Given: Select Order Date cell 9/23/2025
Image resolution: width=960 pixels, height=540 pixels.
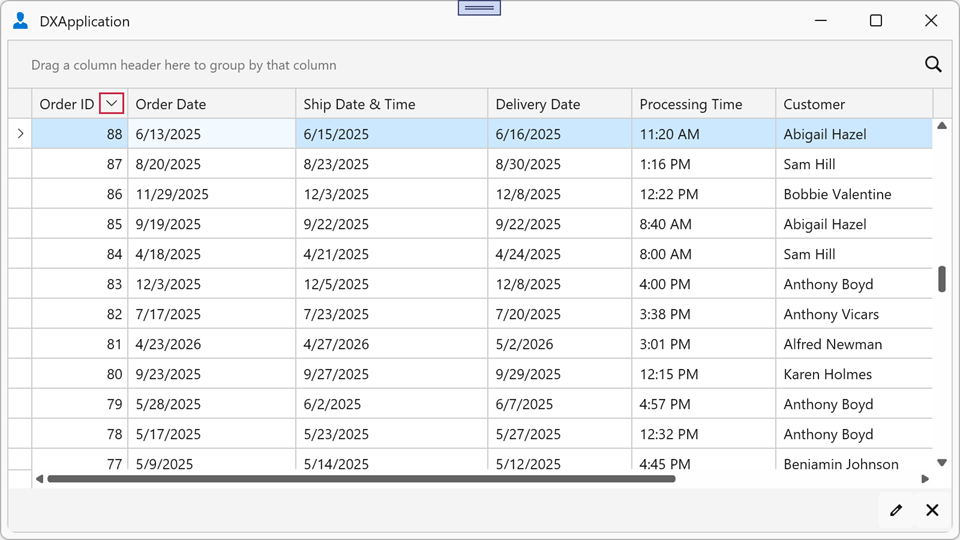Looking at the screenshot, I should tap(212, 374).
